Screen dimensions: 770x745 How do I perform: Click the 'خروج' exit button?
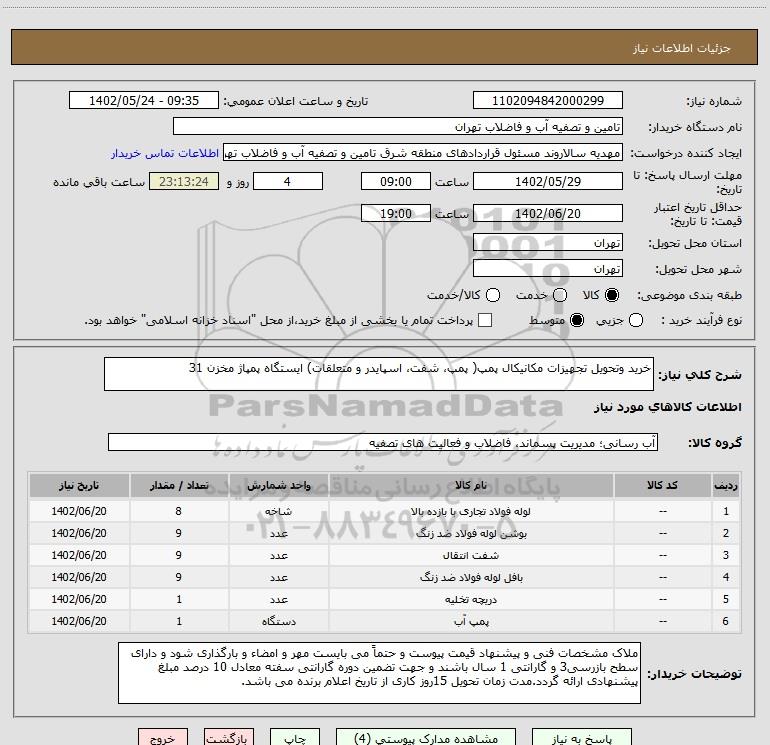[163, 738]
